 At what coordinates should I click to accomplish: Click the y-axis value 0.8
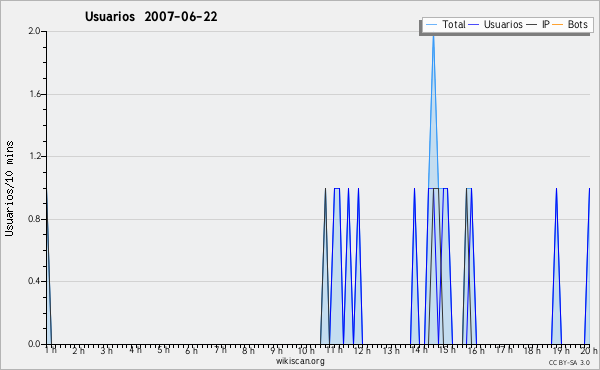click(34, 219)
